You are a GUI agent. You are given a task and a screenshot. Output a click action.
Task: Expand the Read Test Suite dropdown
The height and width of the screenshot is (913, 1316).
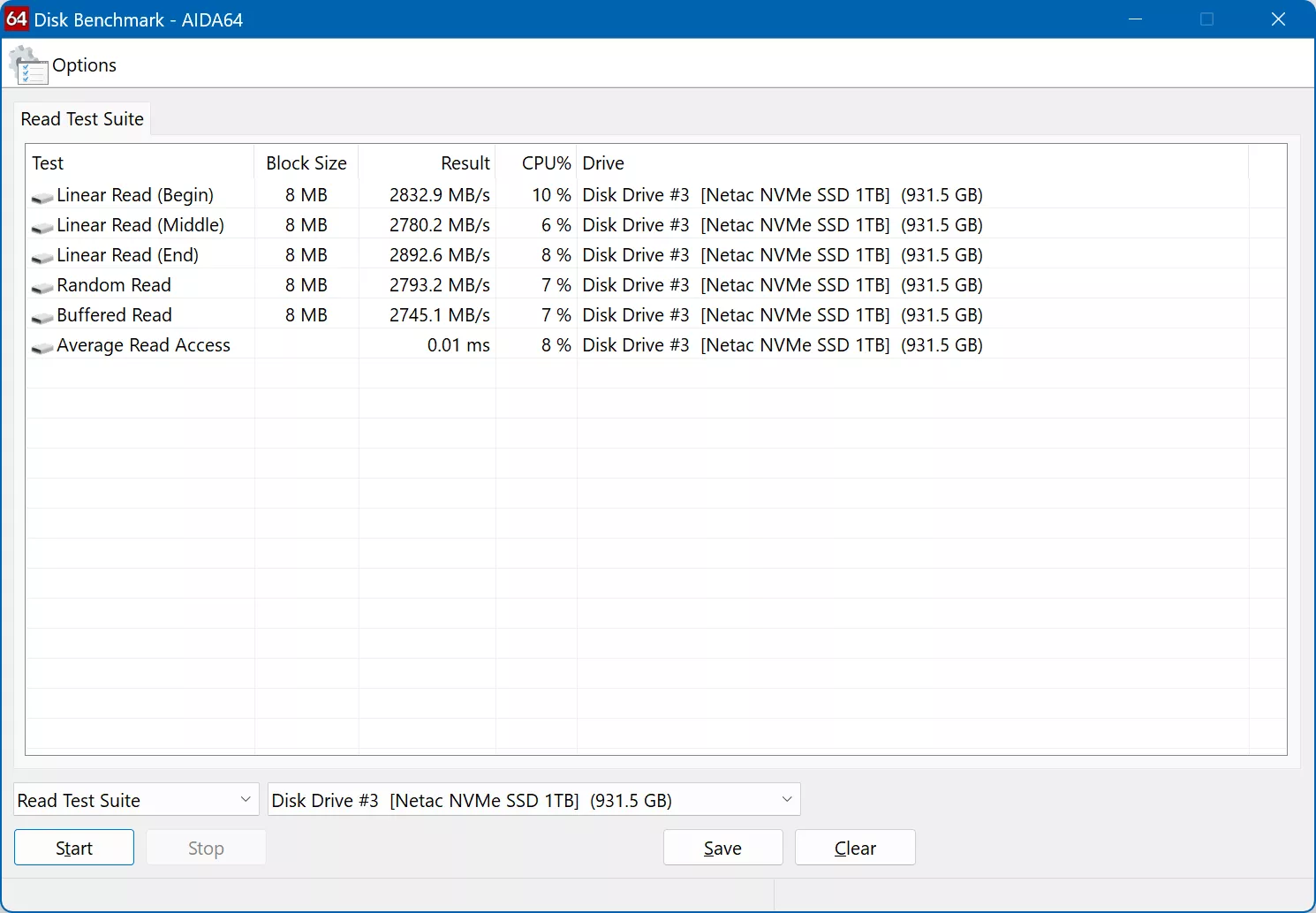click(136, 800)
